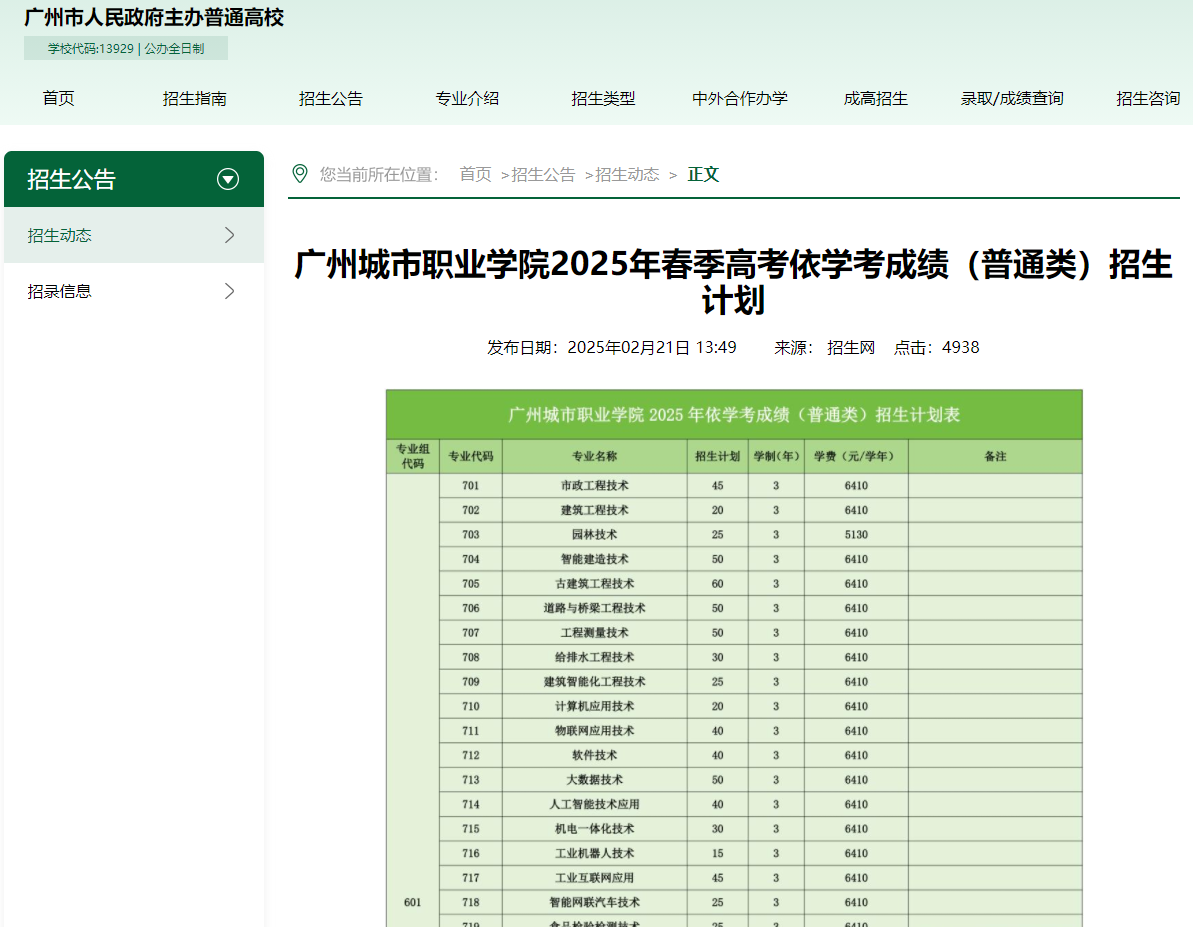The image size is (1193, 927).
Task: Open the 招生指南 menu item
Action: (x=194, y=98)
